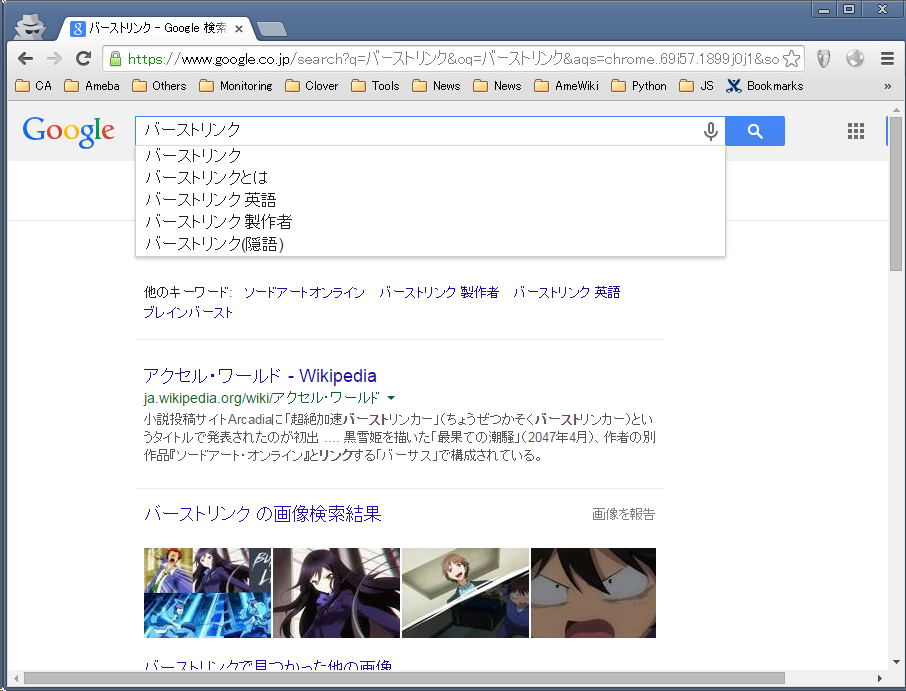
Task: Select suggestion バーストリンク 英語
Action: point(430,199)
